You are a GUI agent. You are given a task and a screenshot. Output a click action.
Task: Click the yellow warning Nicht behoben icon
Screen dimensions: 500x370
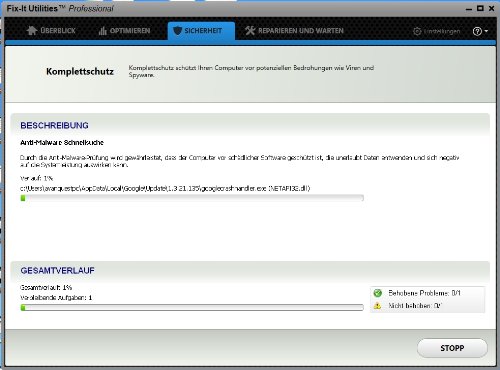pos(377,305)
